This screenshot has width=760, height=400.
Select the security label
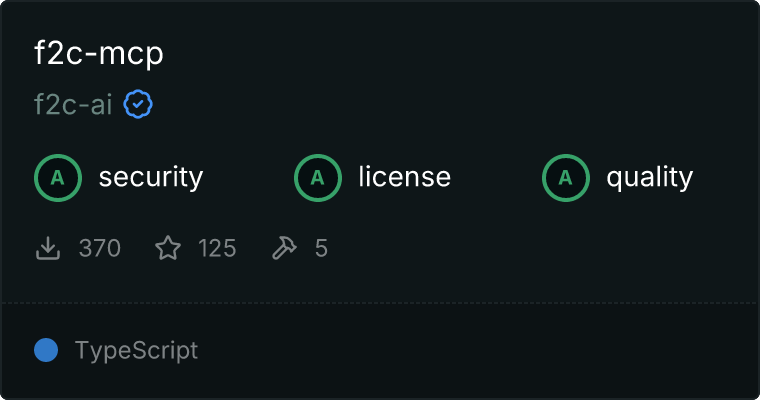point(151,177)
